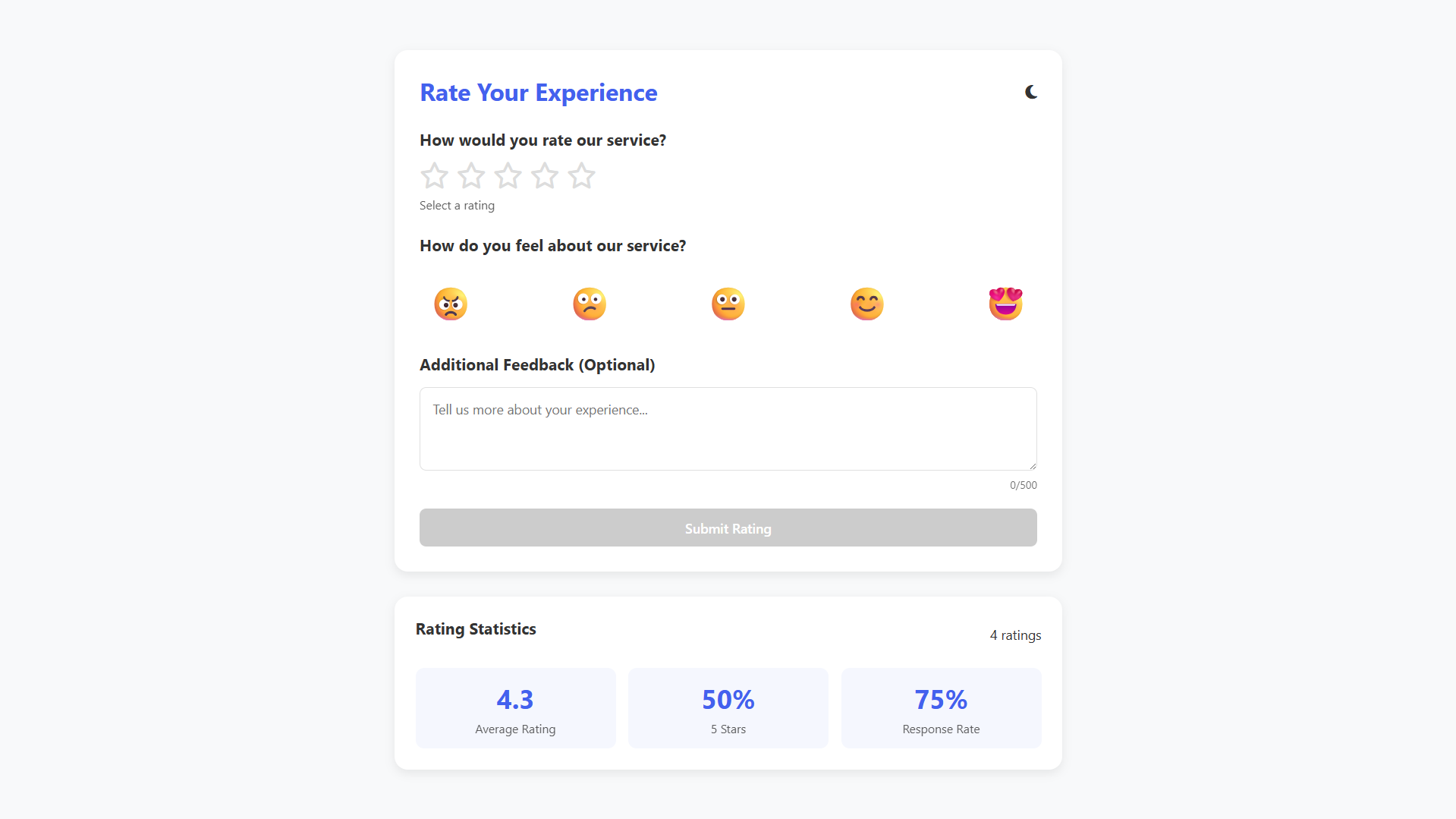Viewport: 1456px width, 819px height.
Task: Grab the feedback box resize handle
Action: 1033,466
